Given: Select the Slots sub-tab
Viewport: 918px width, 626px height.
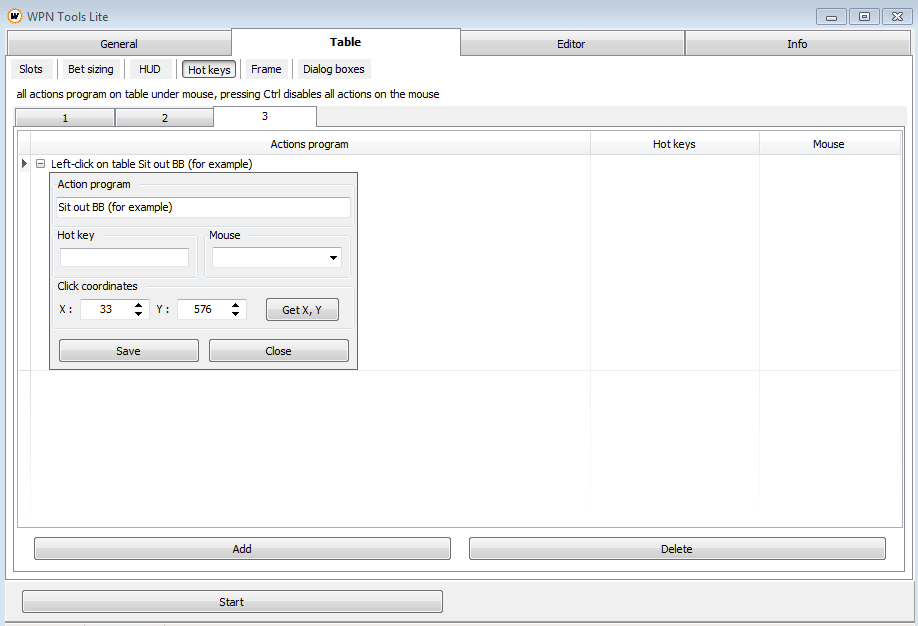Looking at the screenshot, I should click(31, 69).
